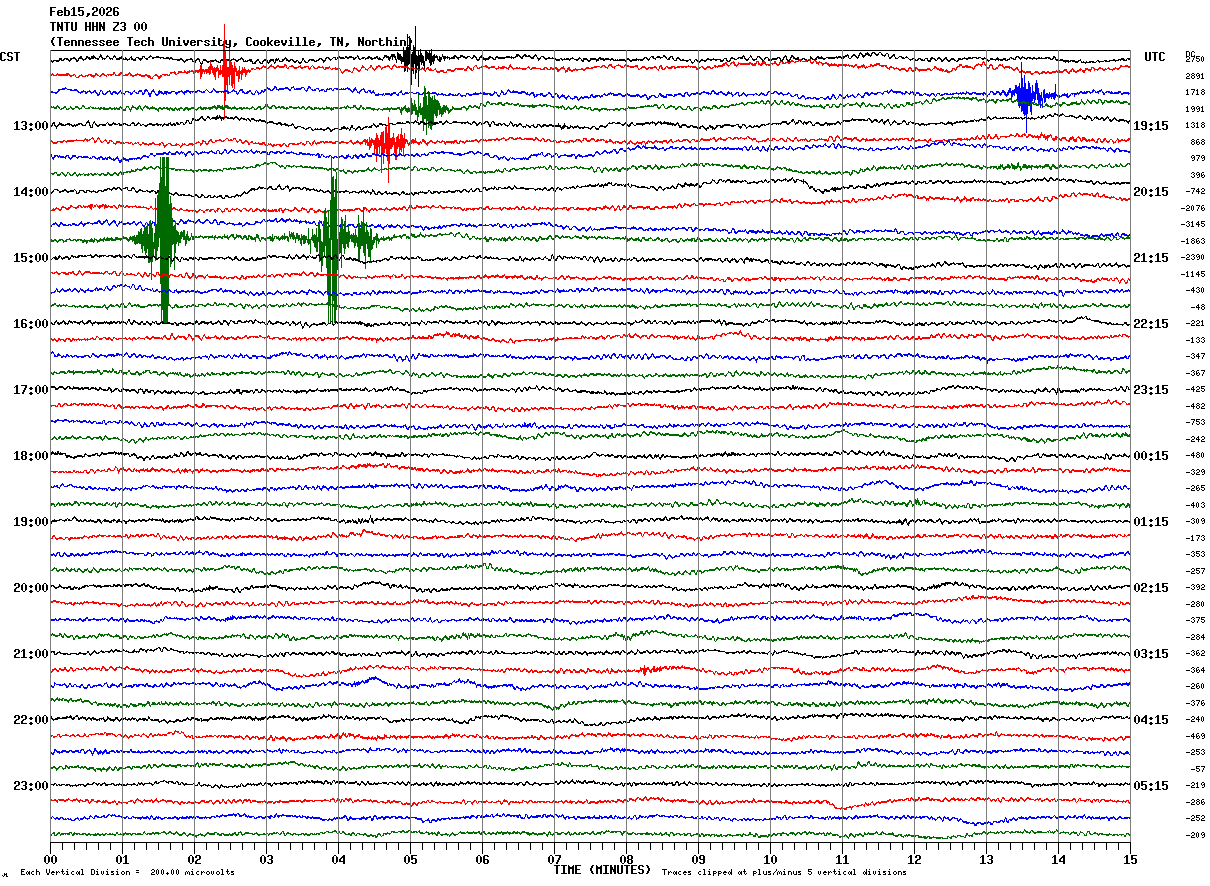Screen dimensions: 1210x886
Task: Click the minute 08 tick on the x-axis
Action: pos(626,859)
